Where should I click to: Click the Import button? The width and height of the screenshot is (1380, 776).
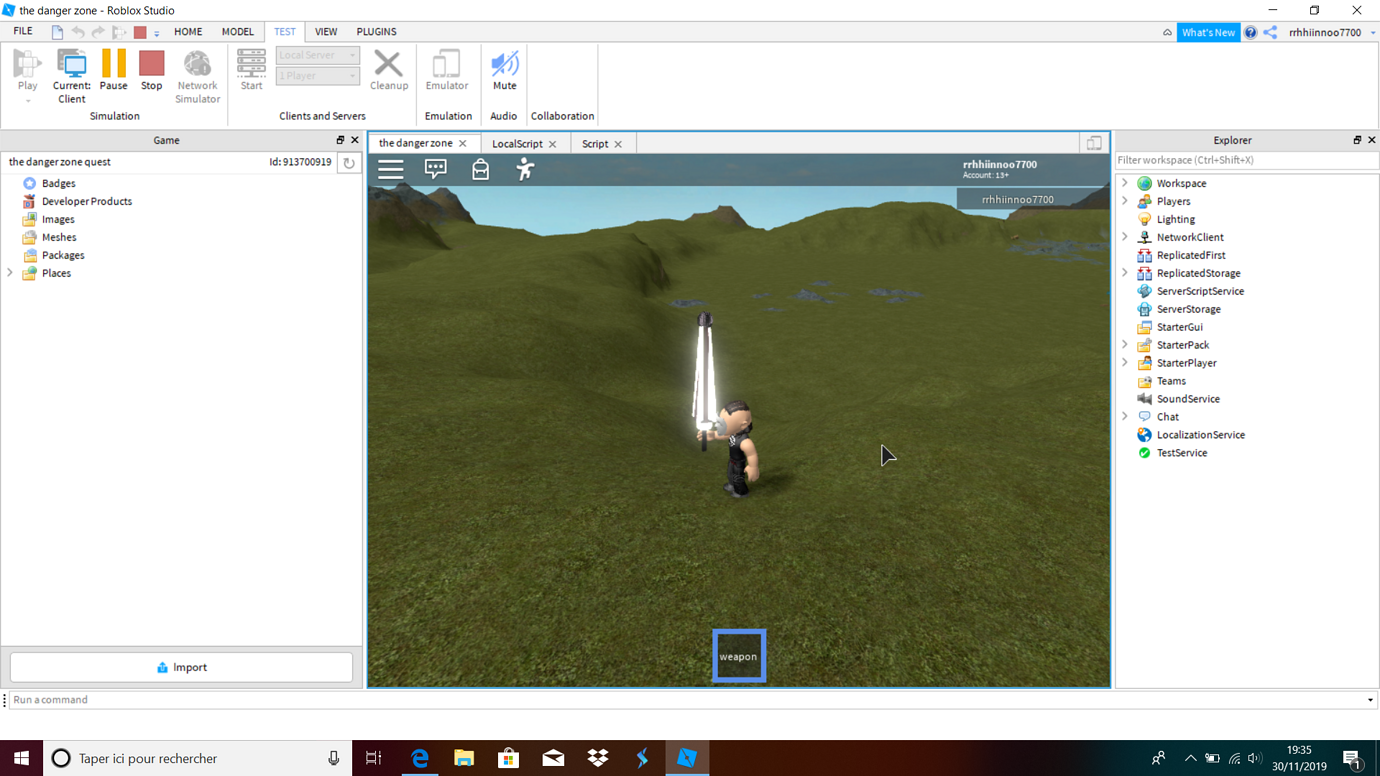coord(181,667)
